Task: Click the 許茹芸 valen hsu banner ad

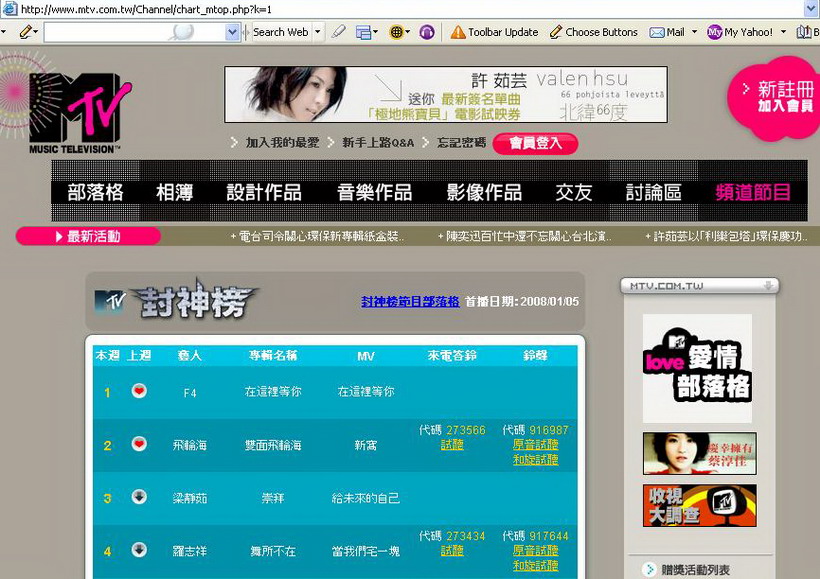Action: pos(446,95)
